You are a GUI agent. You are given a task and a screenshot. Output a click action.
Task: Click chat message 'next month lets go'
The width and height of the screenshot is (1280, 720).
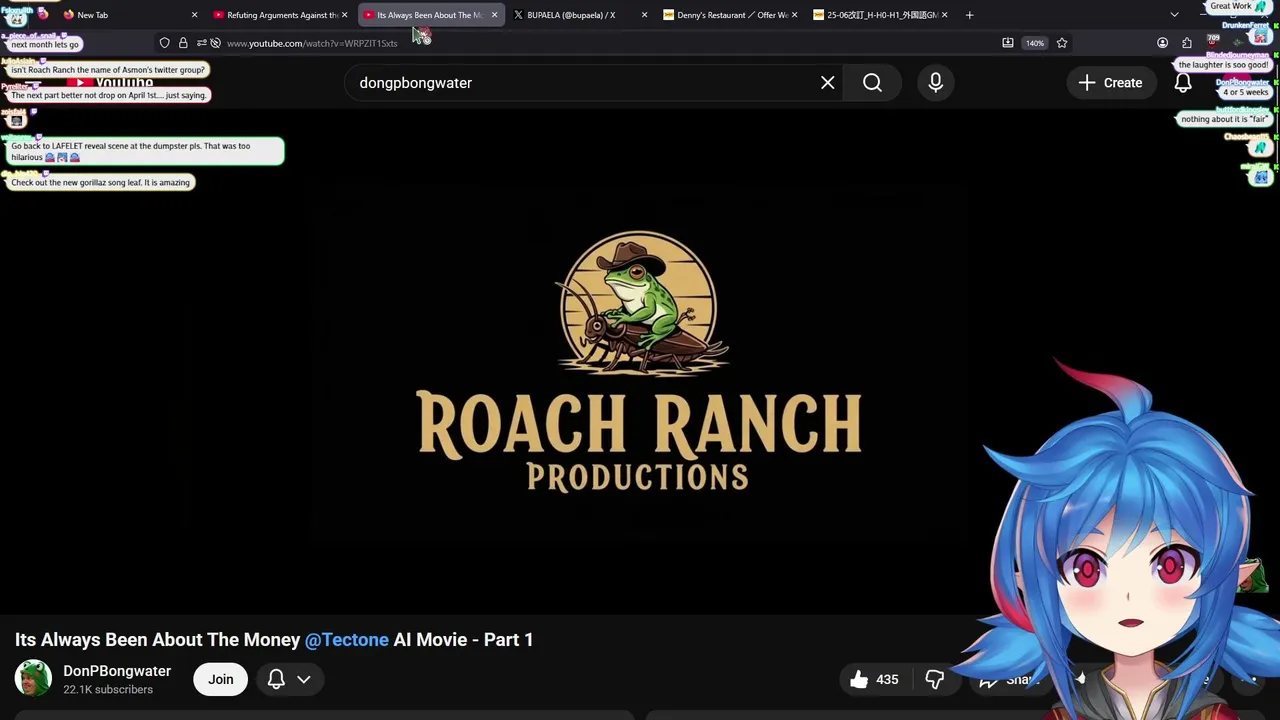(45, 44)
